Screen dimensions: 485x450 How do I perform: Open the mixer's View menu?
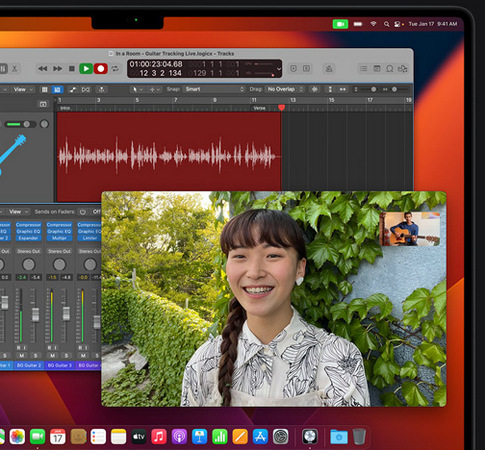point(18,212)
